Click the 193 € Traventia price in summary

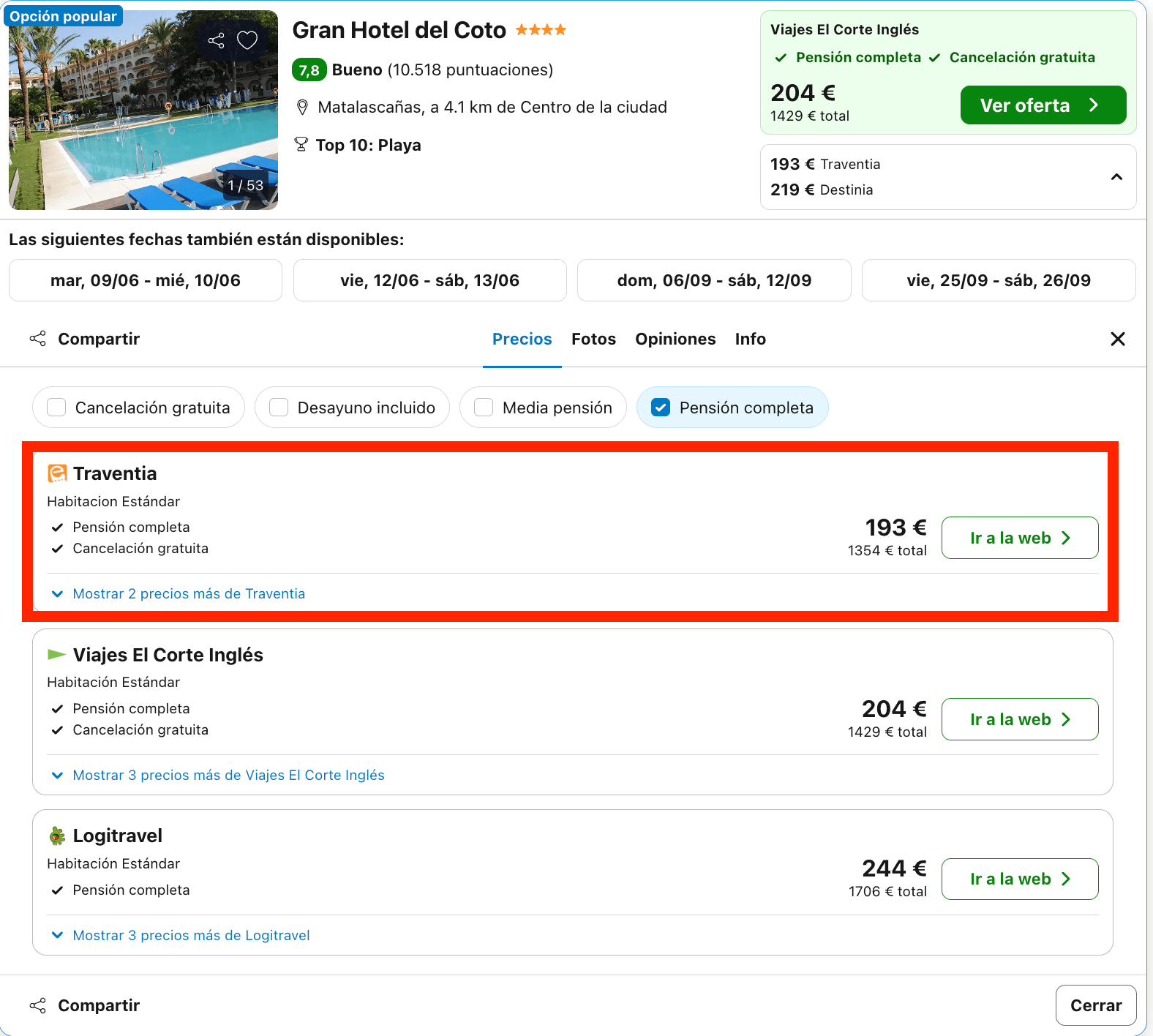point(825,164)
